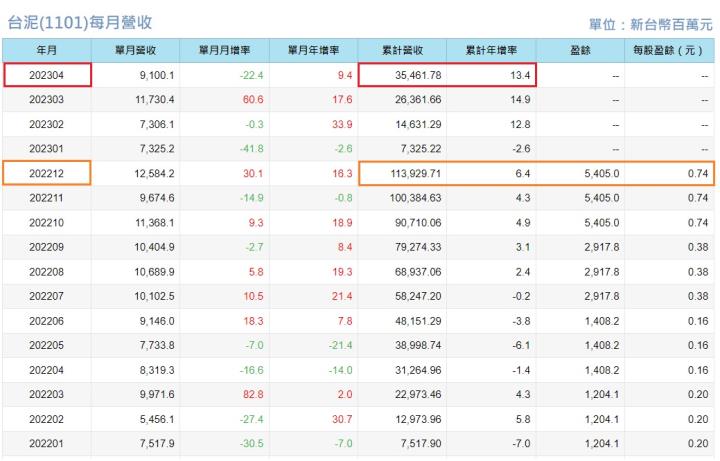Select the 202205 month cell
The image size is (720, 461).
tap(47, 345)
